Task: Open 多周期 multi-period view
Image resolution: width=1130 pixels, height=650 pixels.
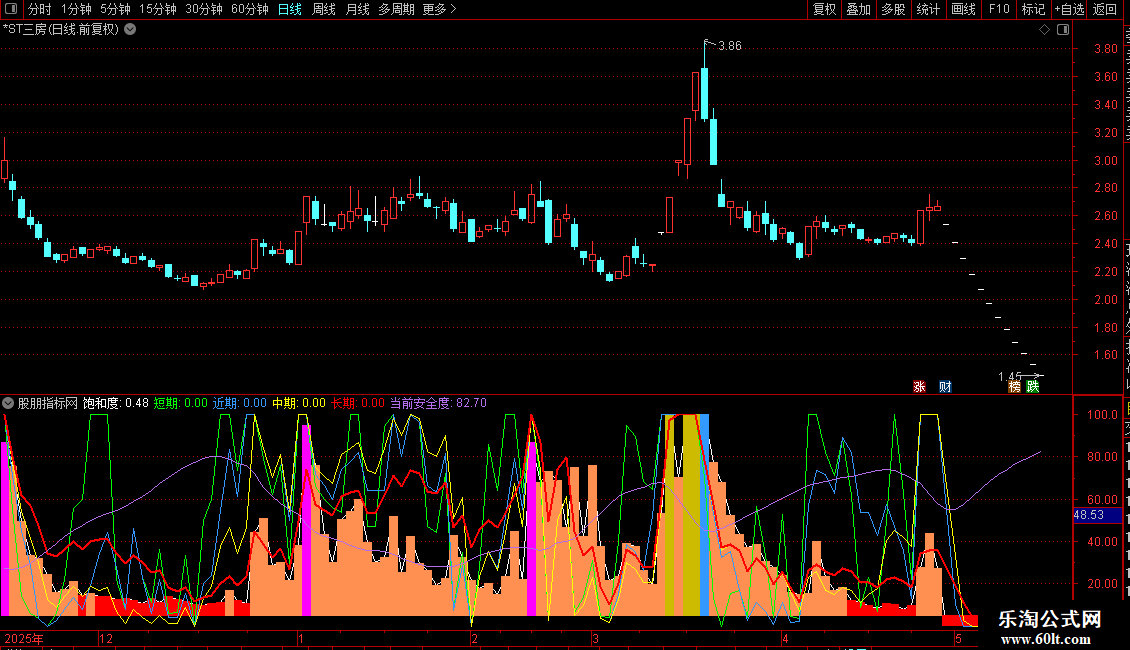Action: tap(396, 9)
